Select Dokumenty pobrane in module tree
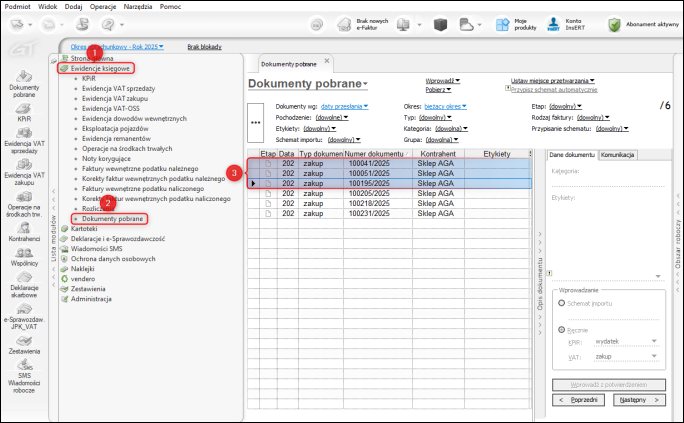This screenshot has width=684, height=423. coord(112,218)
